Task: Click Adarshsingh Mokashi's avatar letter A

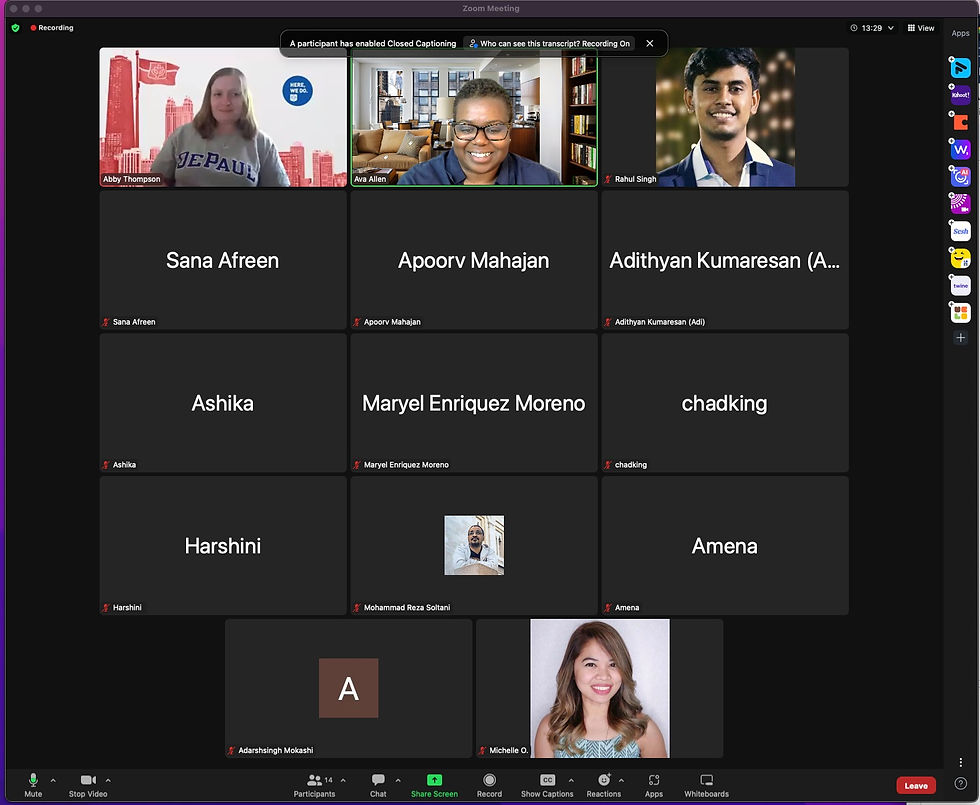Action: [348, 688]
